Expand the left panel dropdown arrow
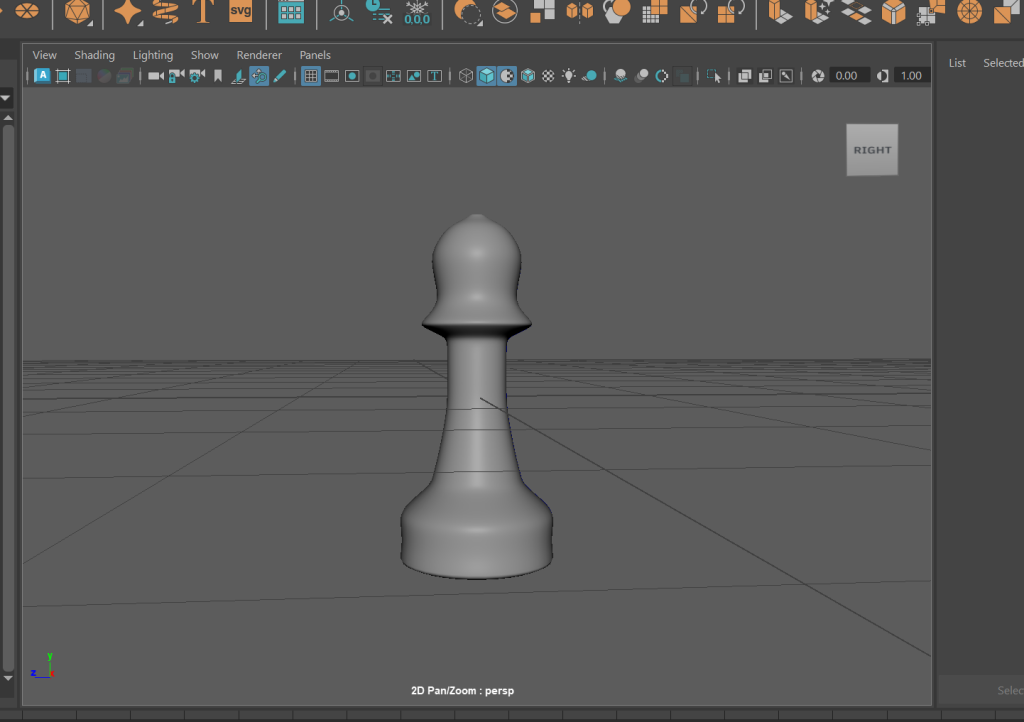 (x=5, y=98)
